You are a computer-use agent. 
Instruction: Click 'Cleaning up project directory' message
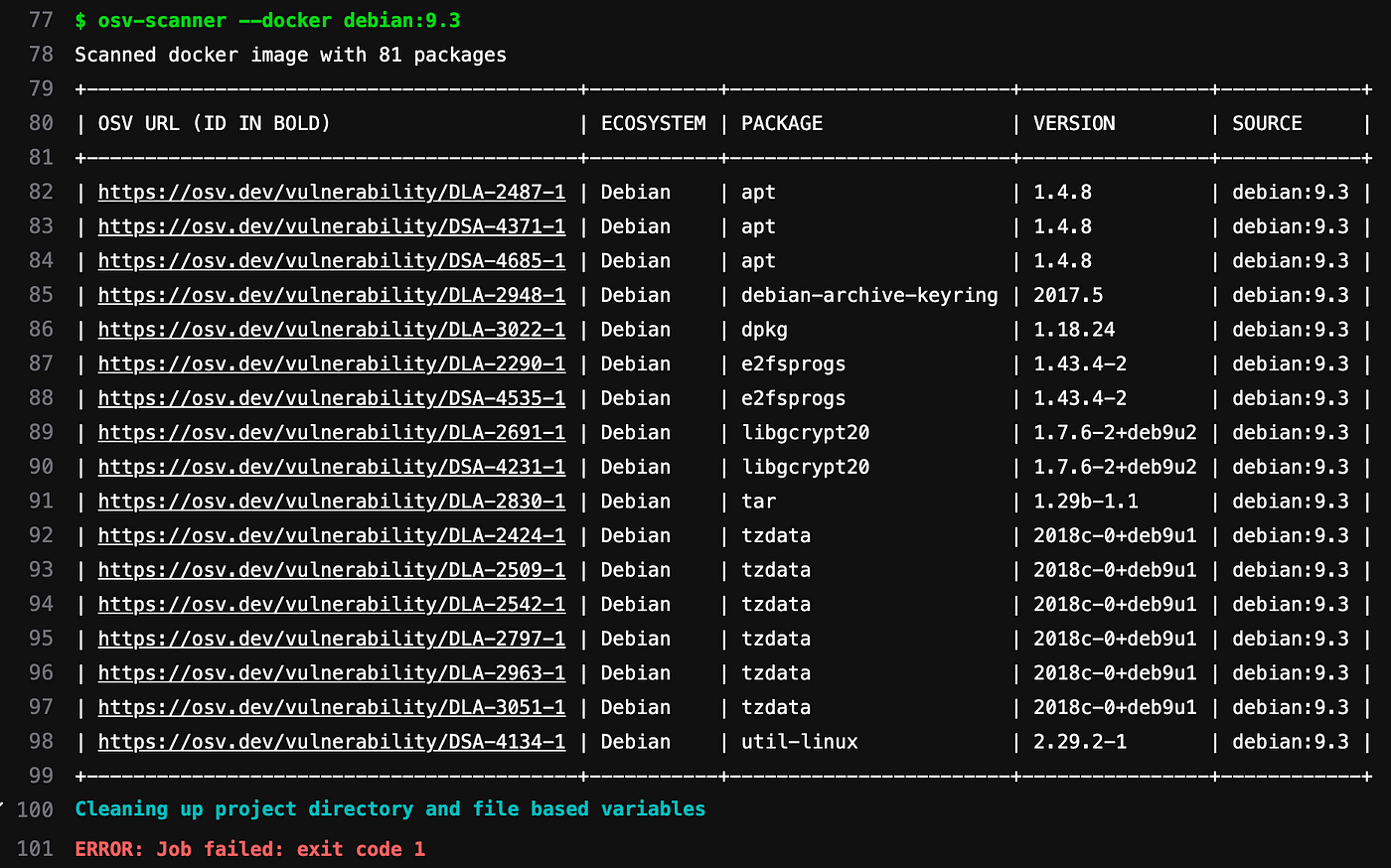(390, 808)
